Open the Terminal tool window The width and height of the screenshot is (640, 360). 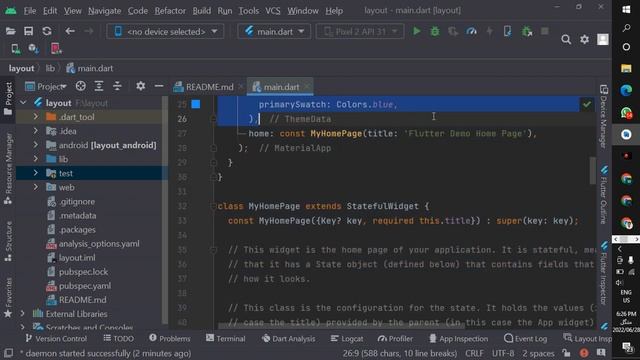click(226, 338)
